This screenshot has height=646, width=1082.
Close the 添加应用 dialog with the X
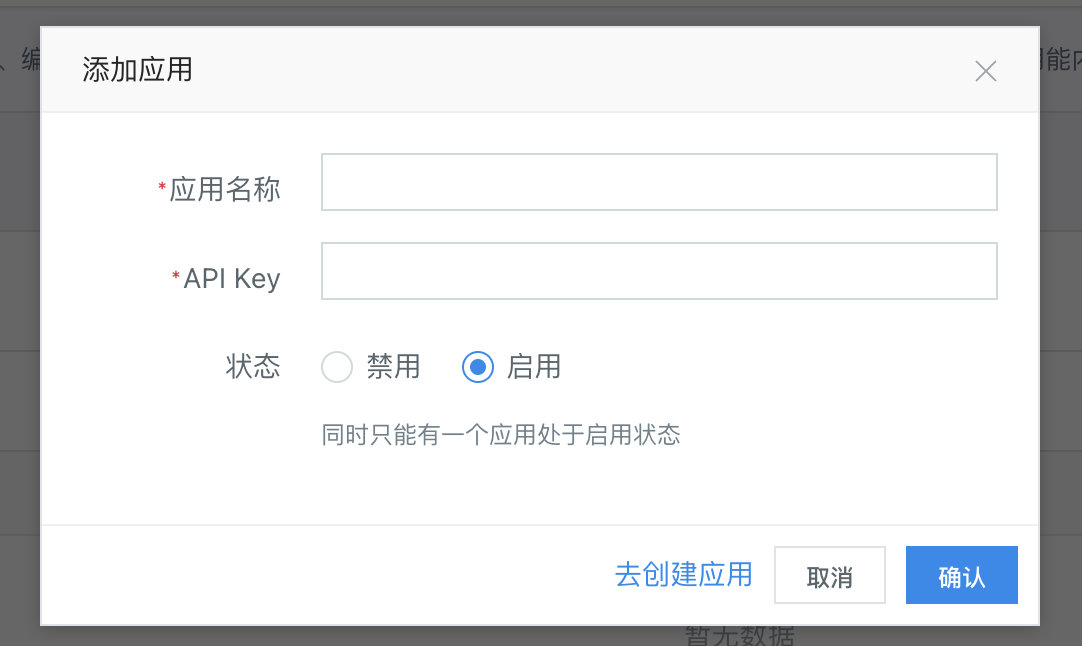[986, 71]
